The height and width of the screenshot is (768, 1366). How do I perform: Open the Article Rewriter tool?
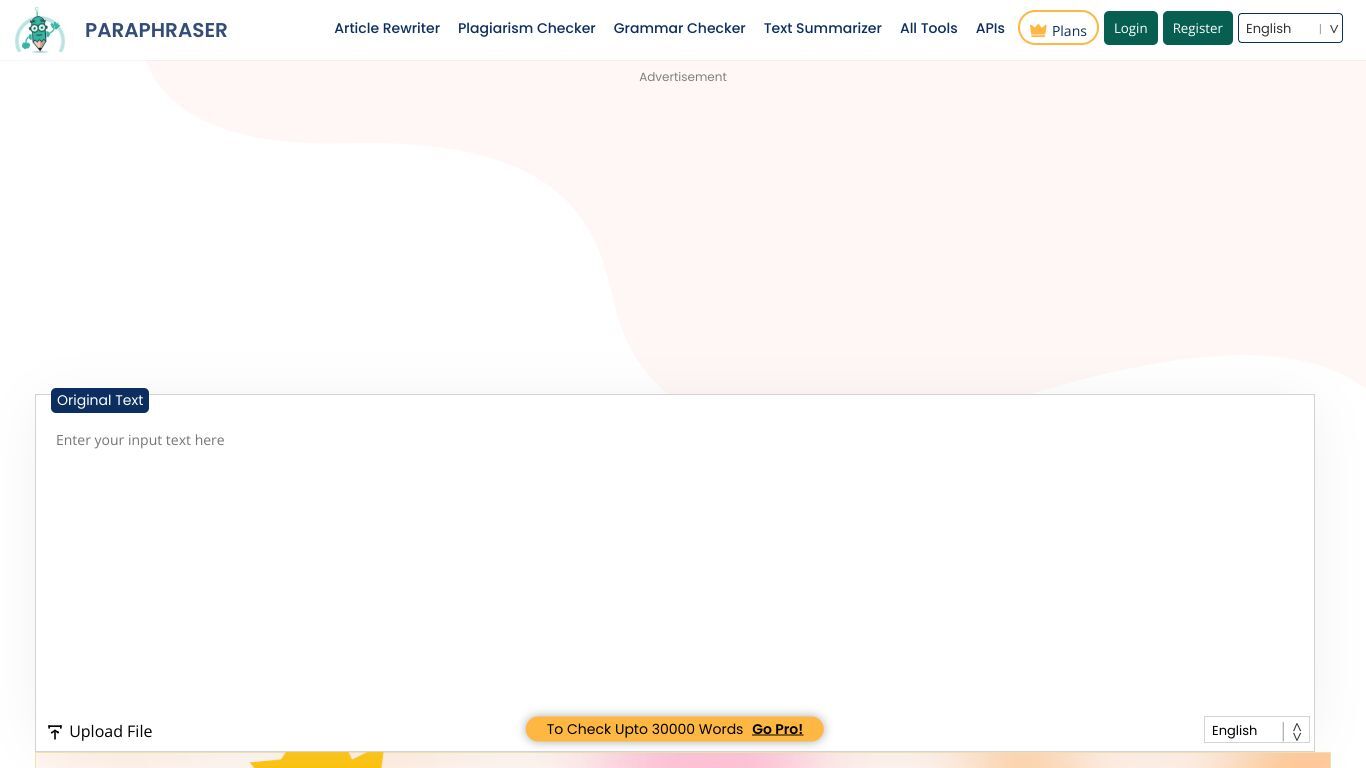click(x=386, y=28)
